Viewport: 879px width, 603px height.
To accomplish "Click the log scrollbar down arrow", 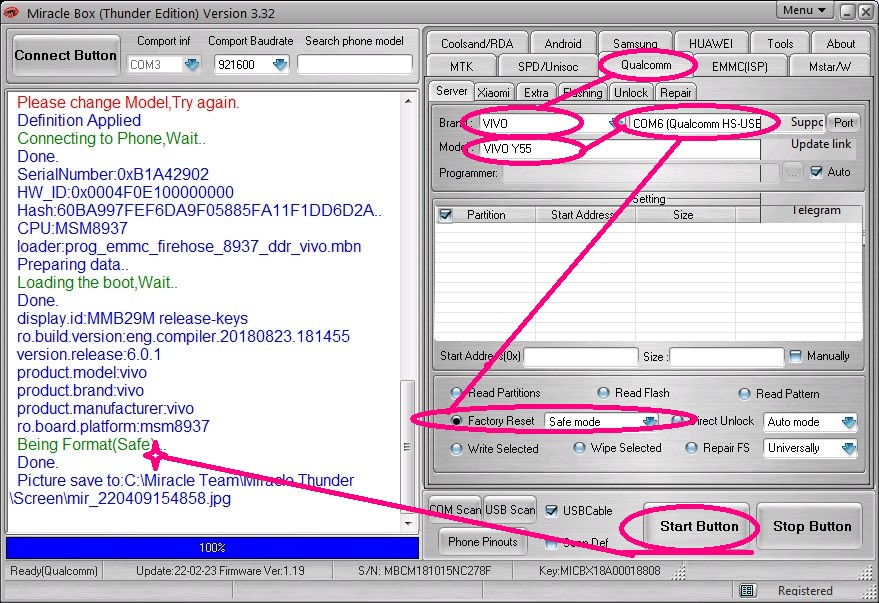I will (x=408, y=523).
